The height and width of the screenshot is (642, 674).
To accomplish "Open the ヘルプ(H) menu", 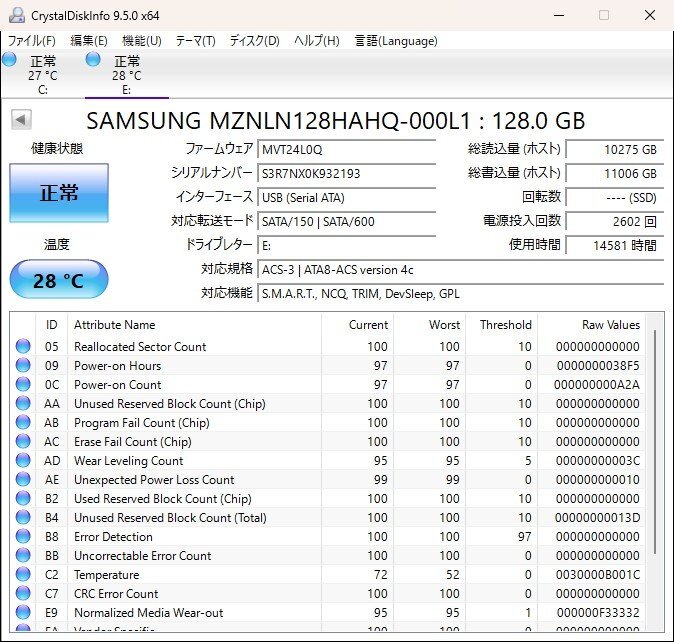I will (x=316, y=41).
